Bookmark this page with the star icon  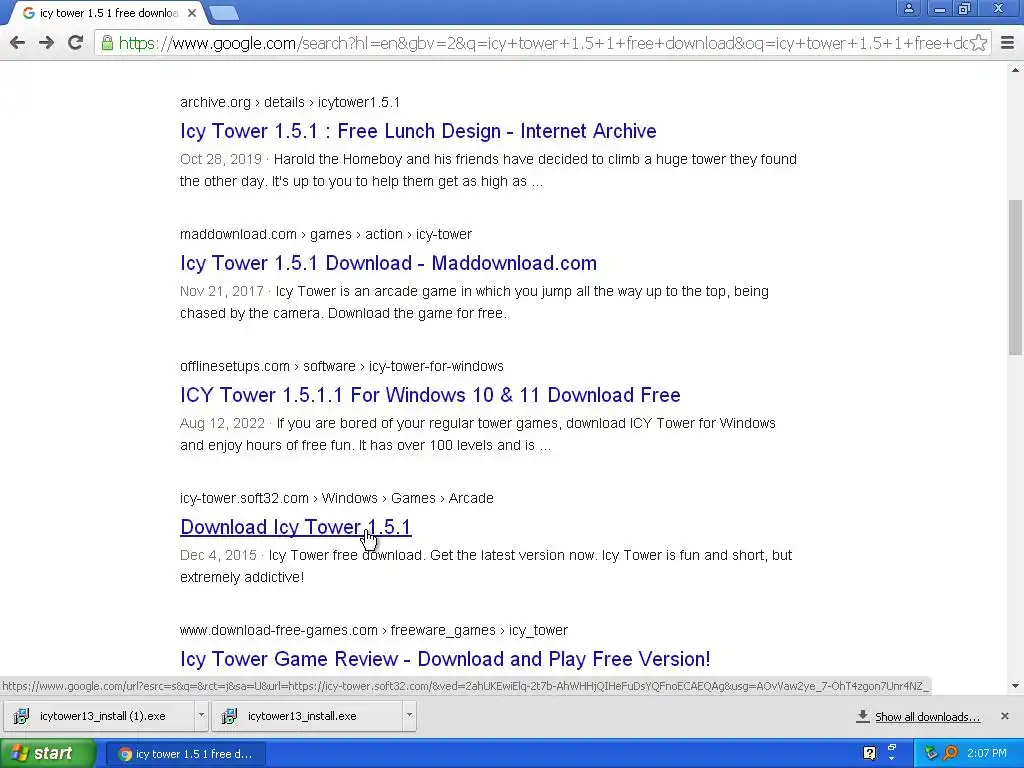pyautogui.click(x=978, y=43)
